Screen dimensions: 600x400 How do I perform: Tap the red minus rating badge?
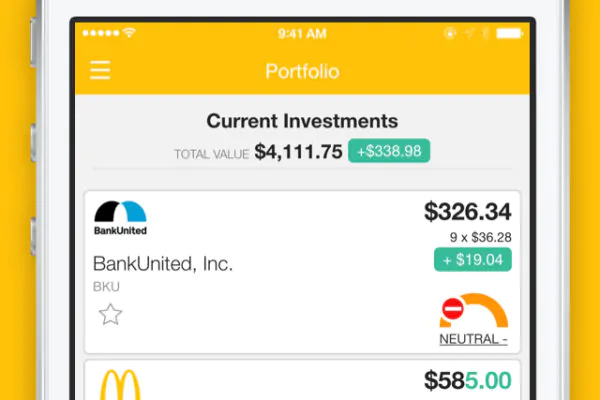click(453, 309)
